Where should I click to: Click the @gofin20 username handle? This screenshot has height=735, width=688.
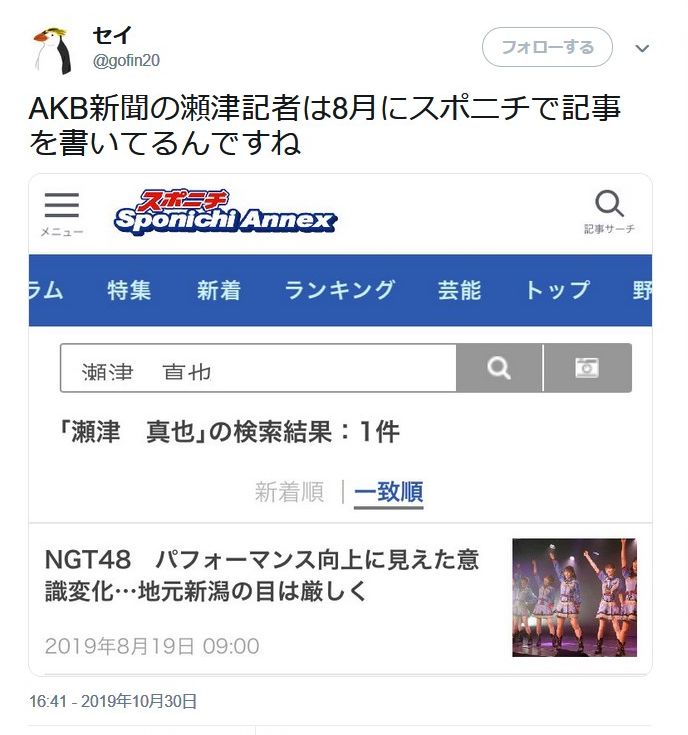point(126,60)
